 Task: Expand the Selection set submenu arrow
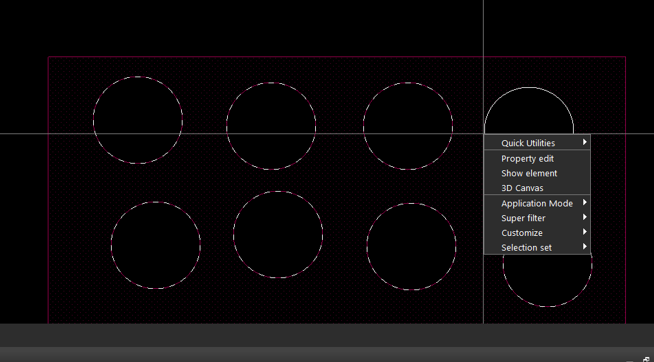click(585, 246)
